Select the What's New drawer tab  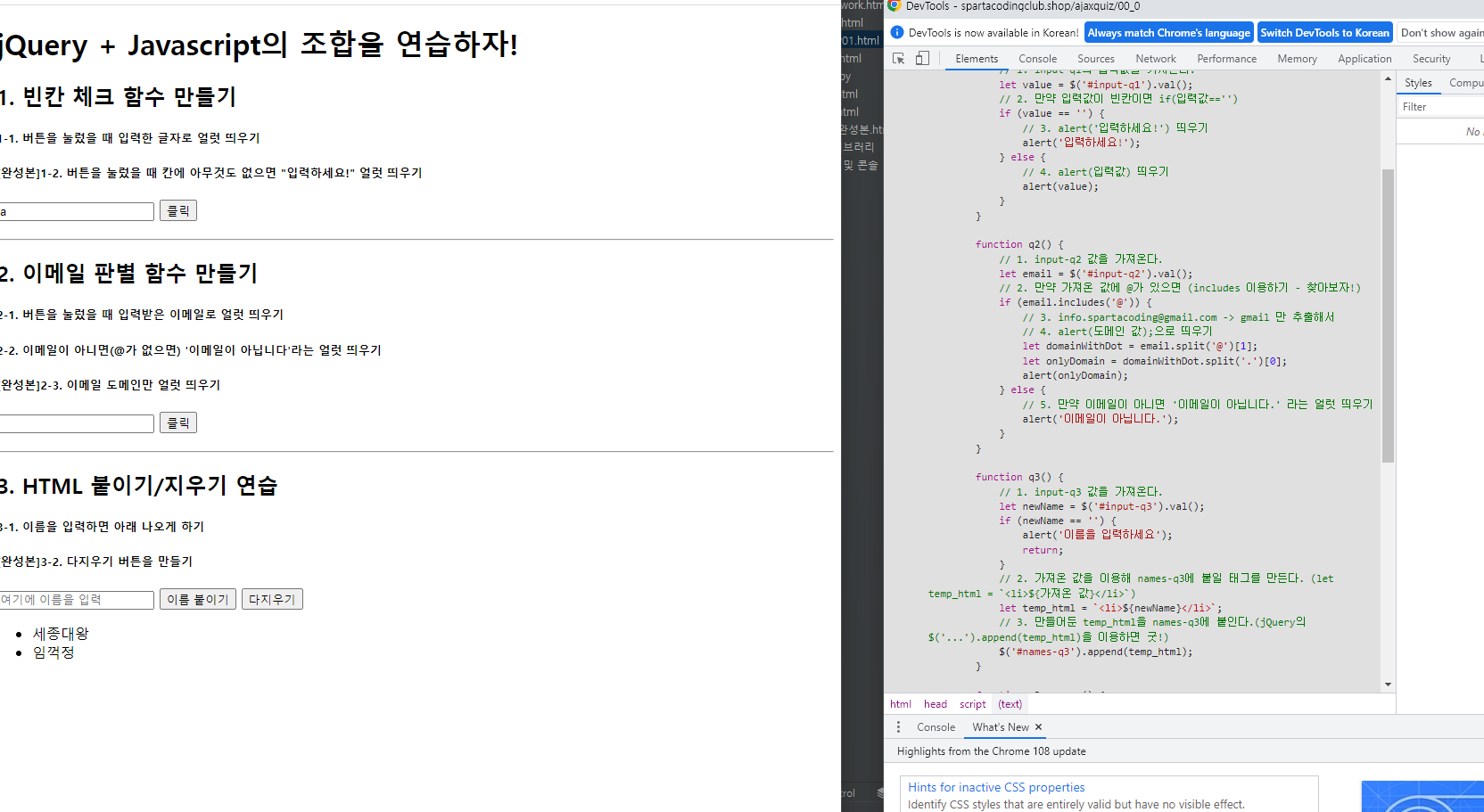(x=1001, y=727)
